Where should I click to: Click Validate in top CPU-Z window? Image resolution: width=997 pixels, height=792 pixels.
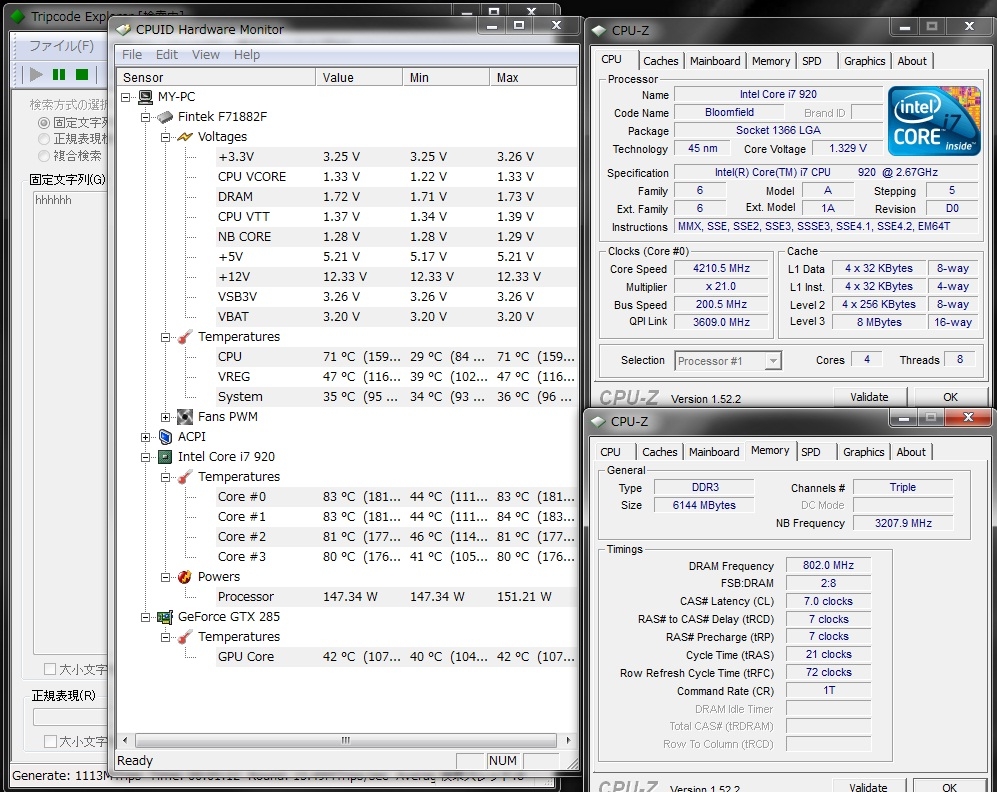869,397
